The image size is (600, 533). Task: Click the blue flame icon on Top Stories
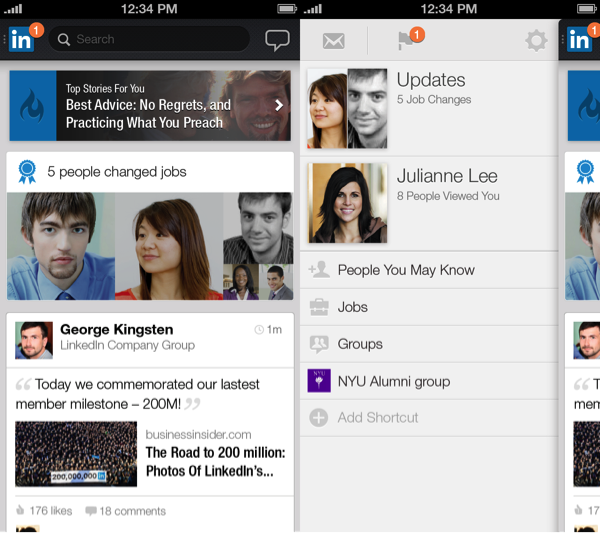[x=33, y=106]
